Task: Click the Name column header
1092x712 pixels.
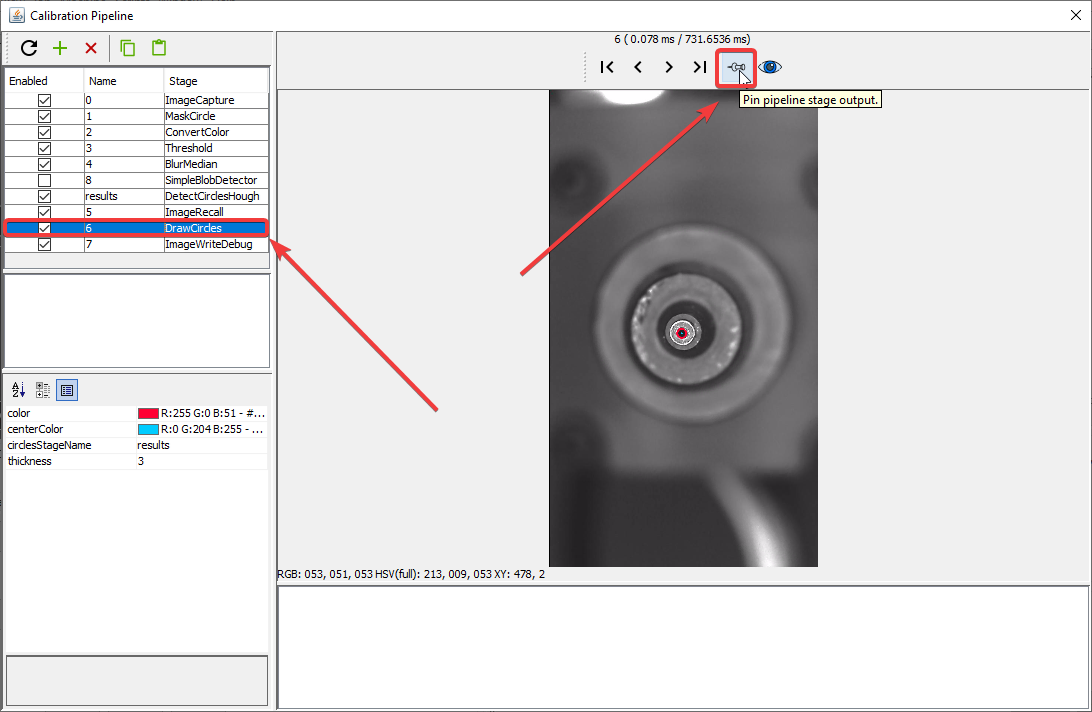Action: click(x=124, y=81)
